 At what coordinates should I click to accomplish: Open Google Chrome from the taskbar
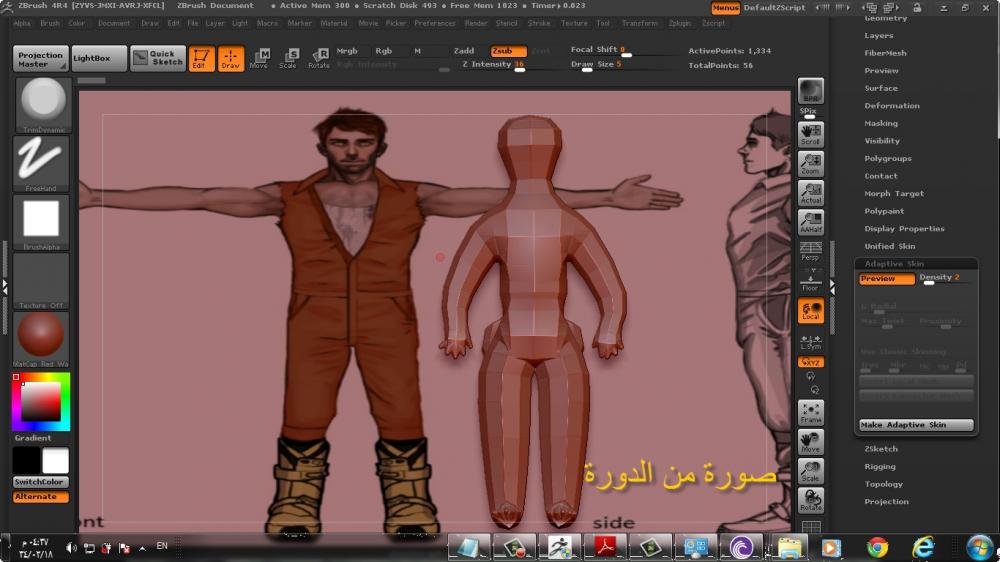pyautogui.click(x=877, y=547)
